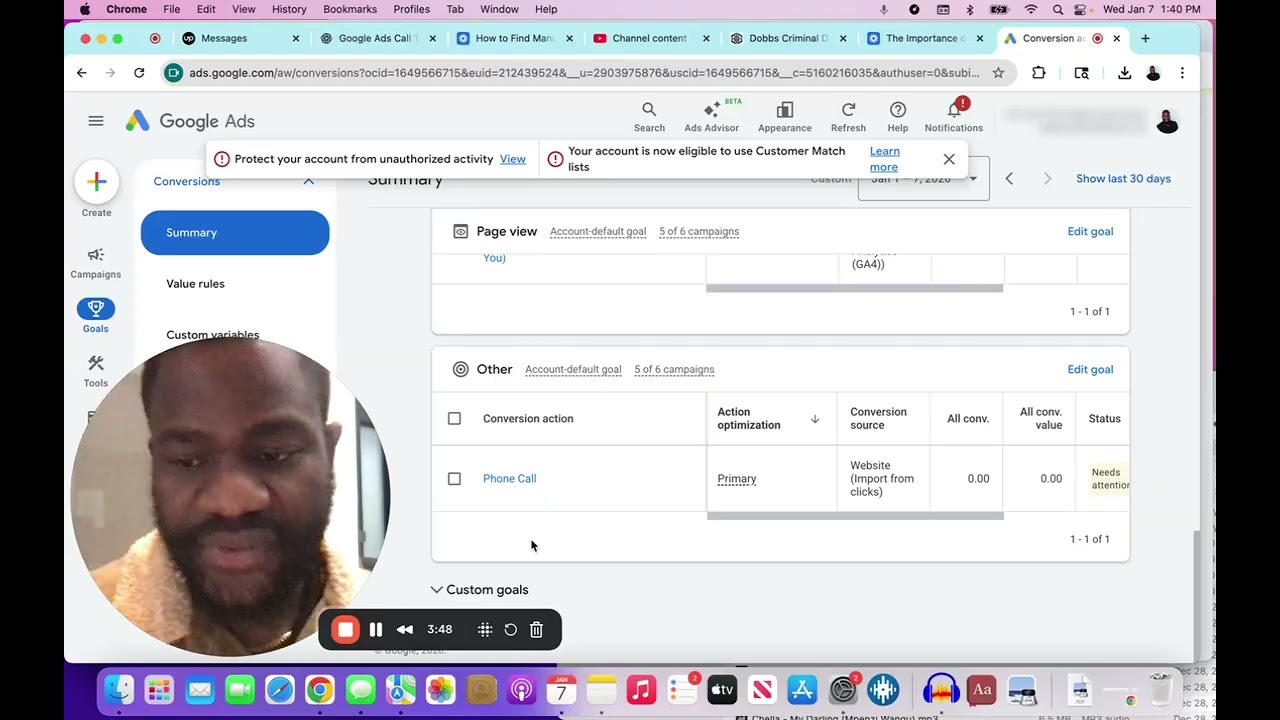Expand the Custom goals section
This screenshot has width=1280, height=720.
480,590
